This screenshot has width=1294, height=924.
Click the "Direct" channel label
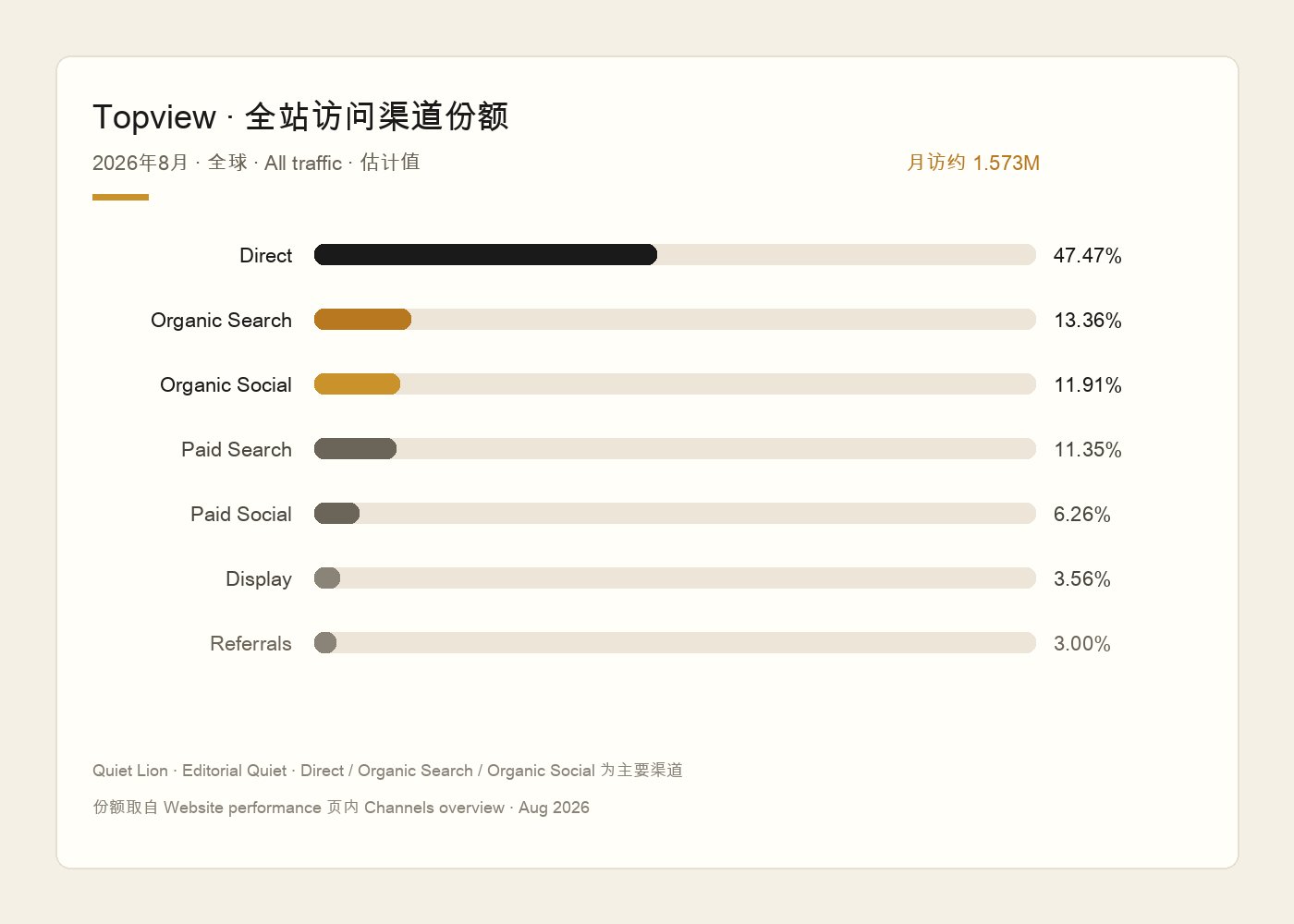(266, 255)
